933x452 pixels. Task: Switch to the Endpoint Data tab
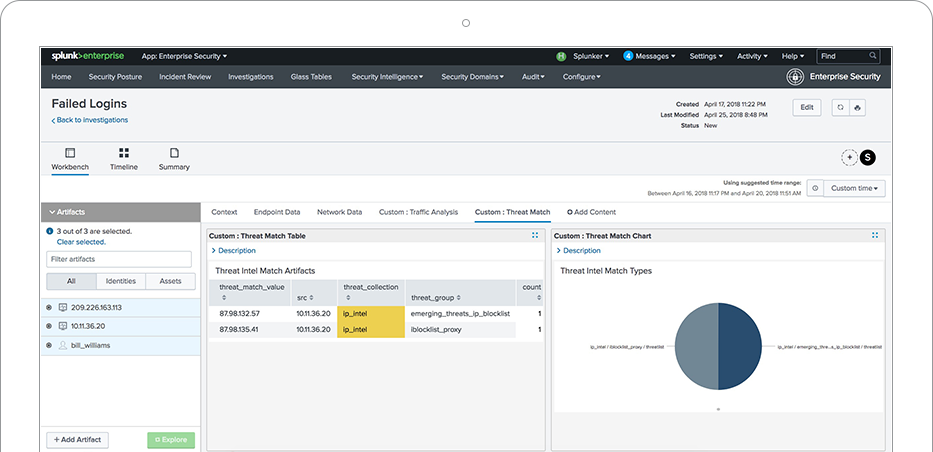point(277,212)
